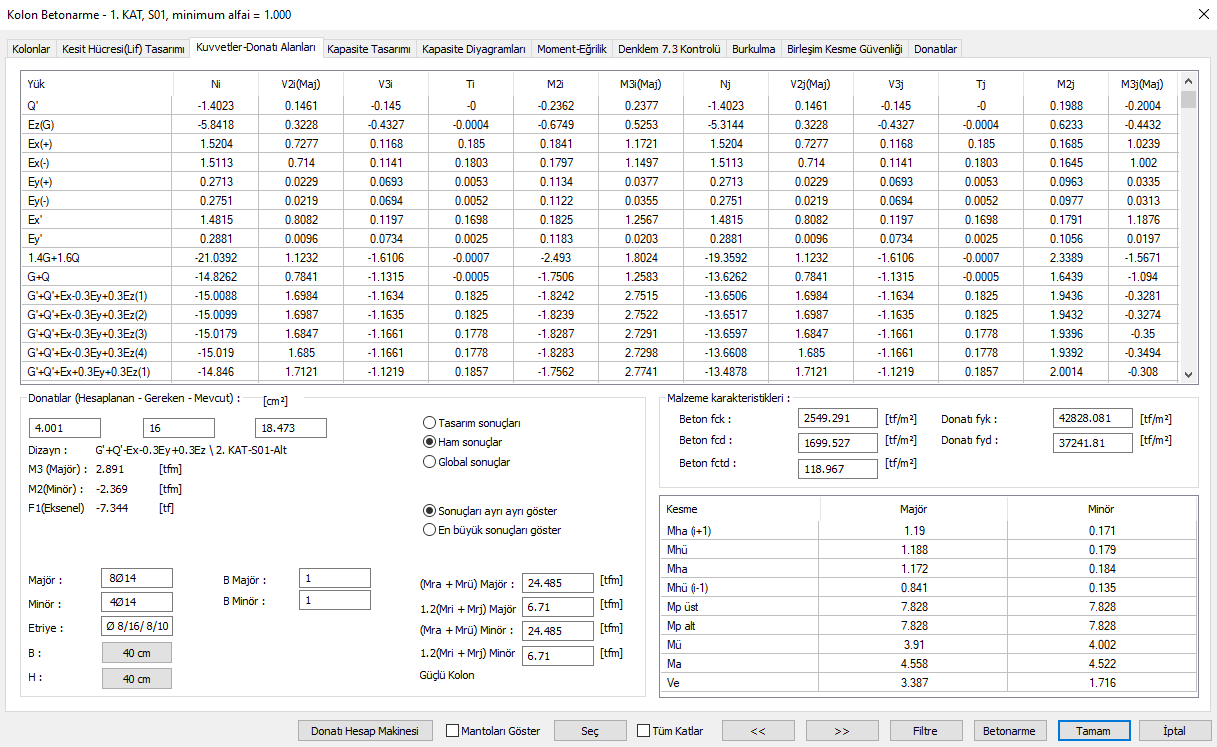Open the Moment-Eğrilik tab
This screenshot has width=1217, height=747.
(571, 49)
